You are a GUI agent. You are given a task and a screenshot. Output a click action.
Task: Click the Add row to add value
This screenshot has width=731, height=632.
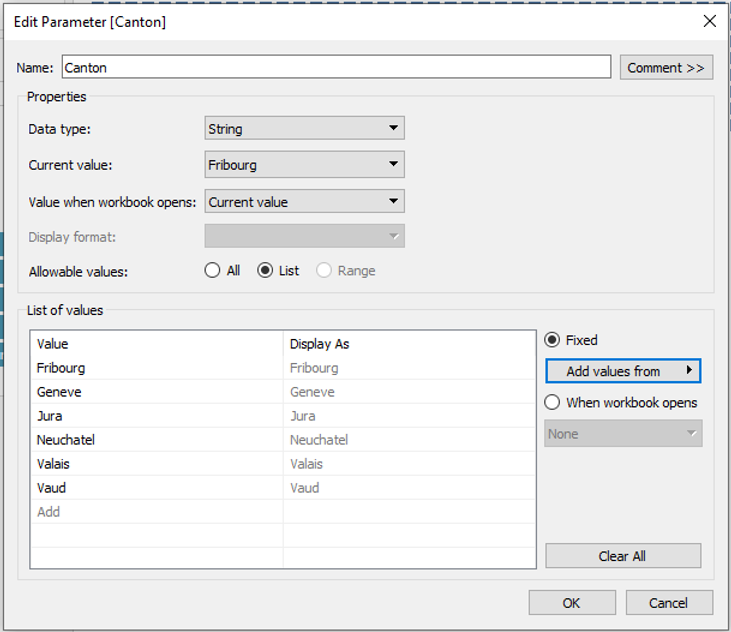(x=157, y=512)
